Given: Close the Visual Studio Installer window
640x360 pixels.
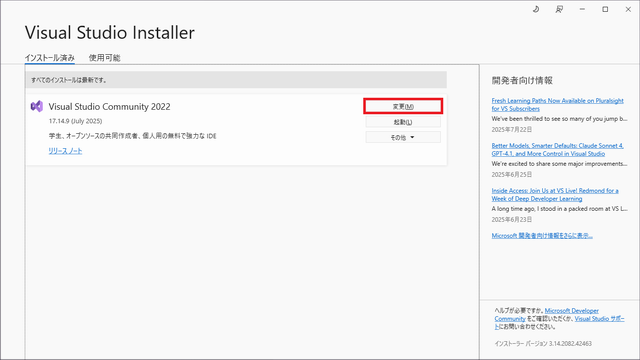Looking at the screenshot, I should click(628, 9).
